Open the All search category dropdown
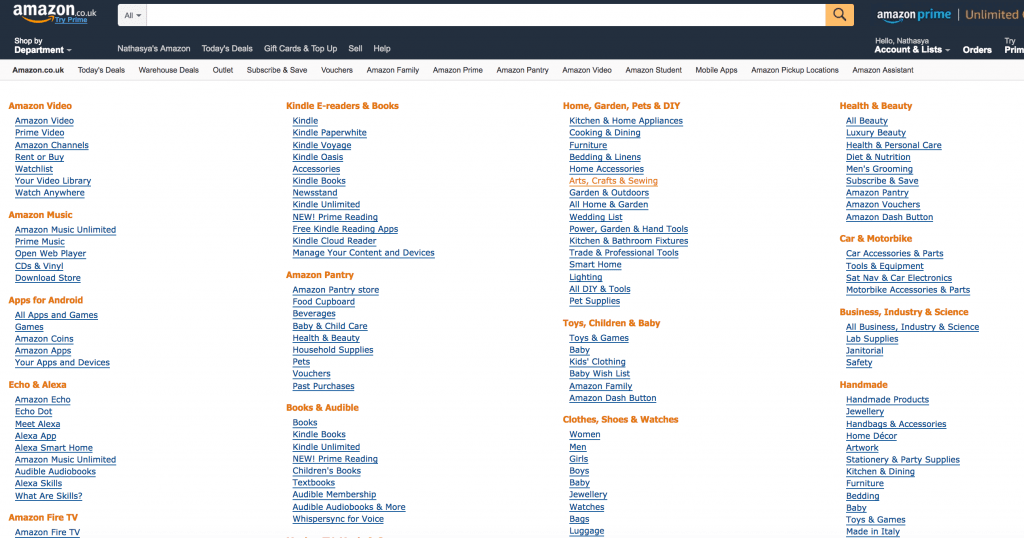Viewport: 1024px width, 538px height. pyautogui.click(x=133, y=15)
